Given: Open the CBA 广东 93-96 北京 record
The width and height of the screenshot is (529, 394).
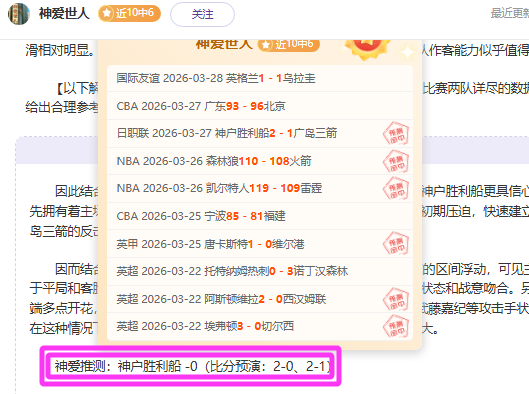Looking at the screenshot, I should point(260,106).
